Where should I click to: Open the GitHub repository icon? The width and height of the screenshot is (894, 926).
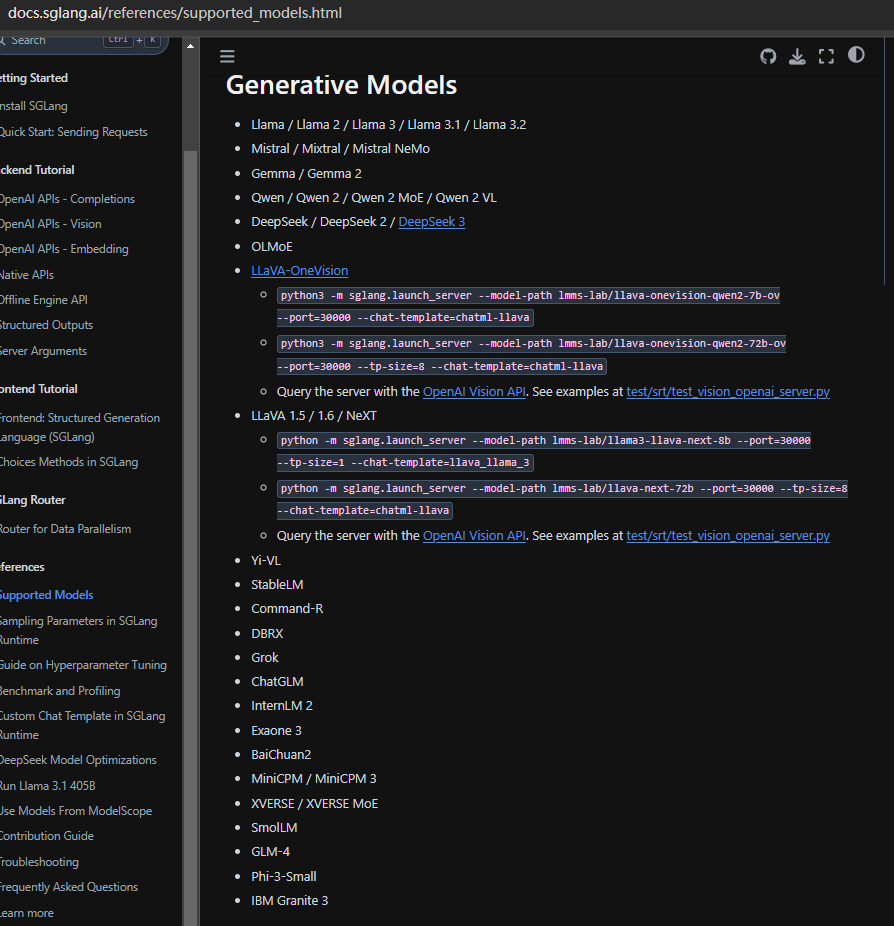pos(768,56)
